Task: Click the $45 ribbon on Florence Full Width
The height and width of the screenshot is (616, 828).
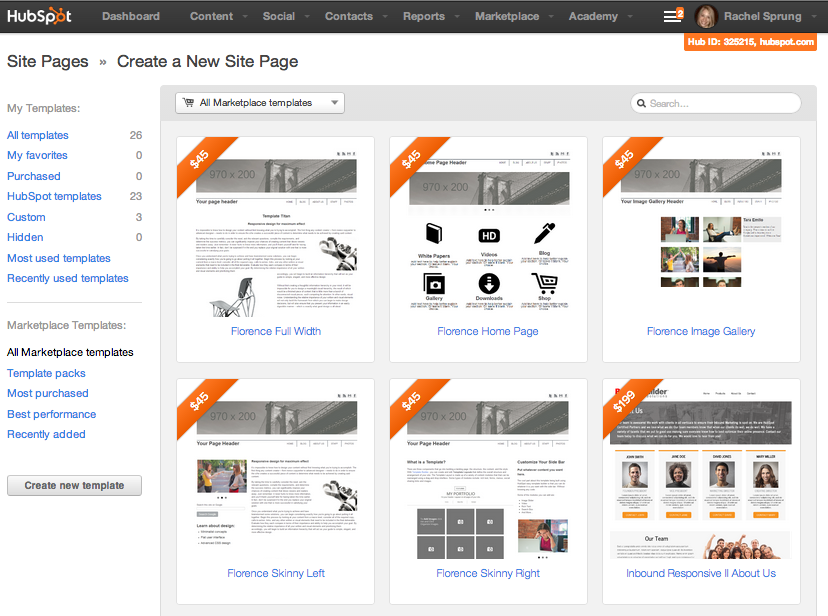Action: 201,161
